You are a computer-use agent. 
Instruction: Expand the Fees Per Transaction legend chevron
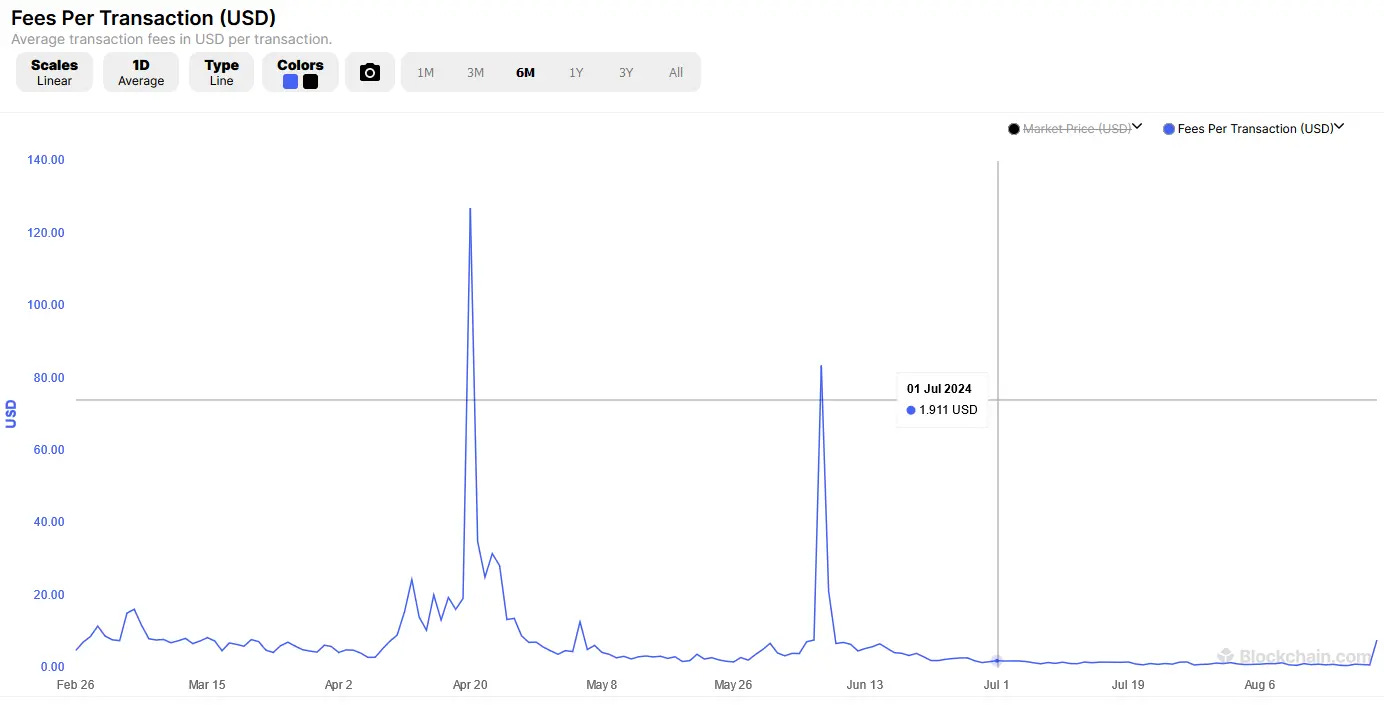point(1340,127)
